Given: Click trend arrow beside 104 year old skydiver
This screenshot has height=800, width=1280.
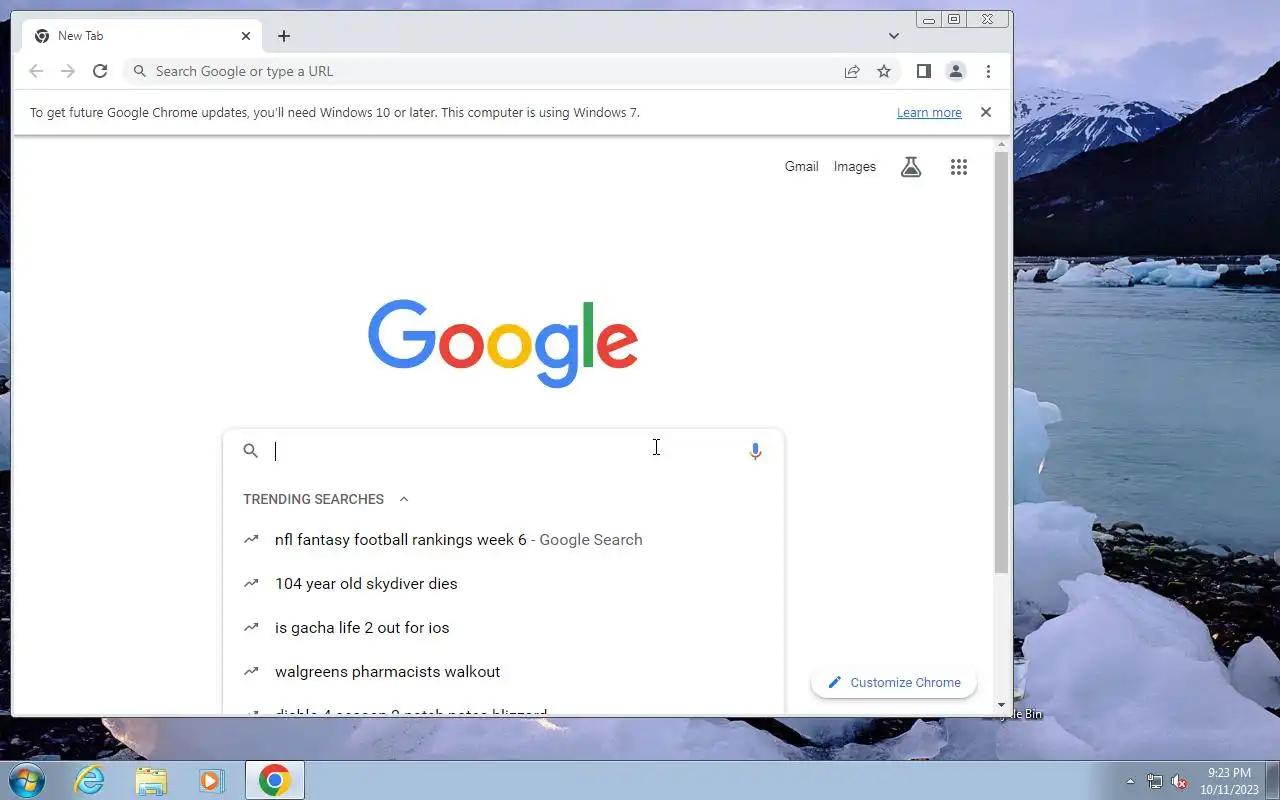Looking at the screenshot, I should click(251, 583).
